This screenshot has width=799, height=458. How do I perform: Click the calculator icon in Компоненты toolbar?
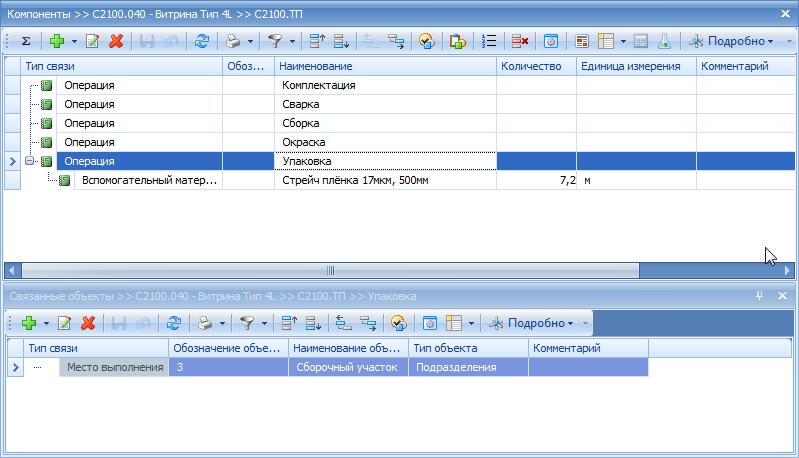(x=641, y=41)
